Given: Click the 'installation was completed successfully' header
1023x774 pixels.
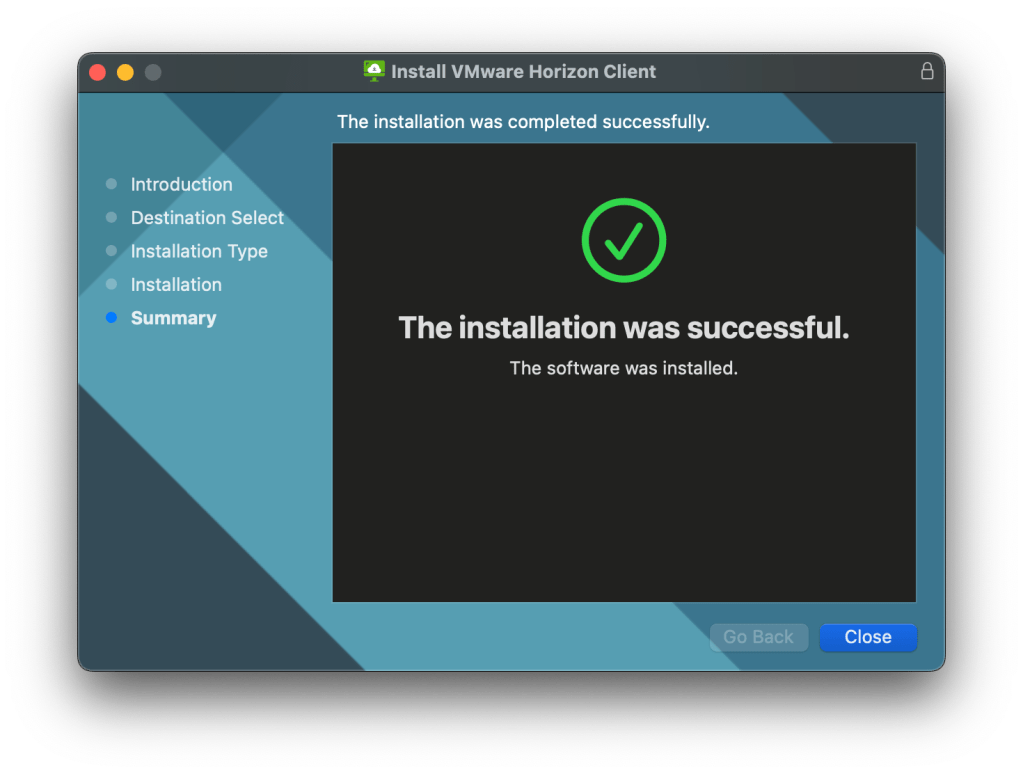Looking at the screenshot, I should 523,122.
